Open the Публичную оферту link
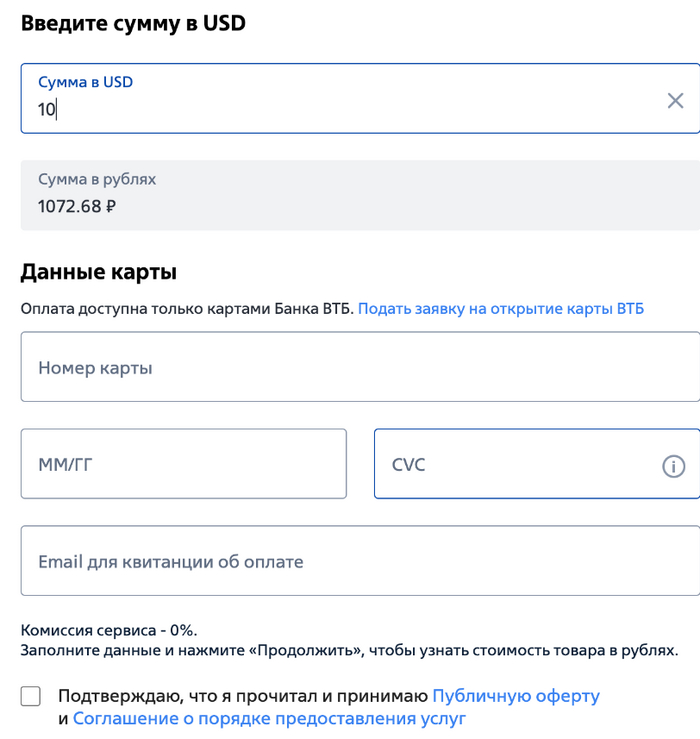 516,696
